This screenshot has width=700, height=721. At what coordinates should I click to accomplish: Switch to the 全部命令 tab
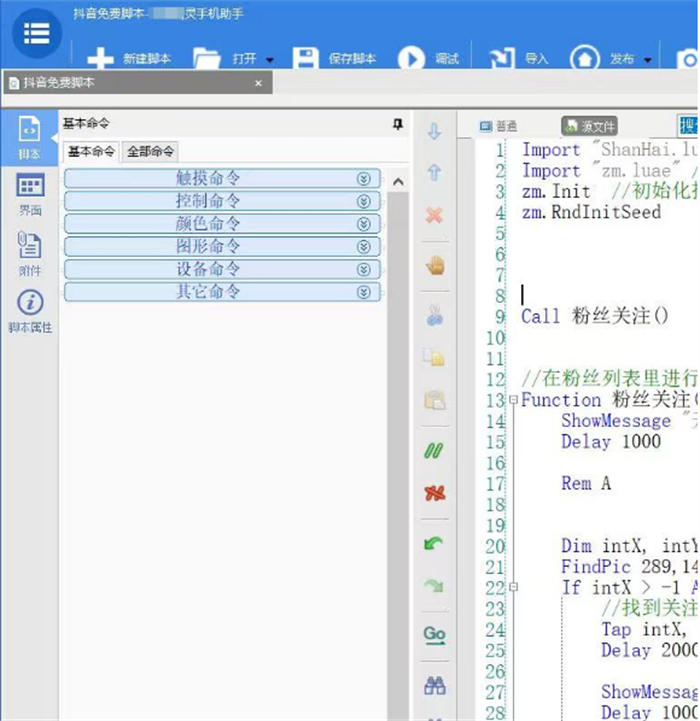(151, 152)
